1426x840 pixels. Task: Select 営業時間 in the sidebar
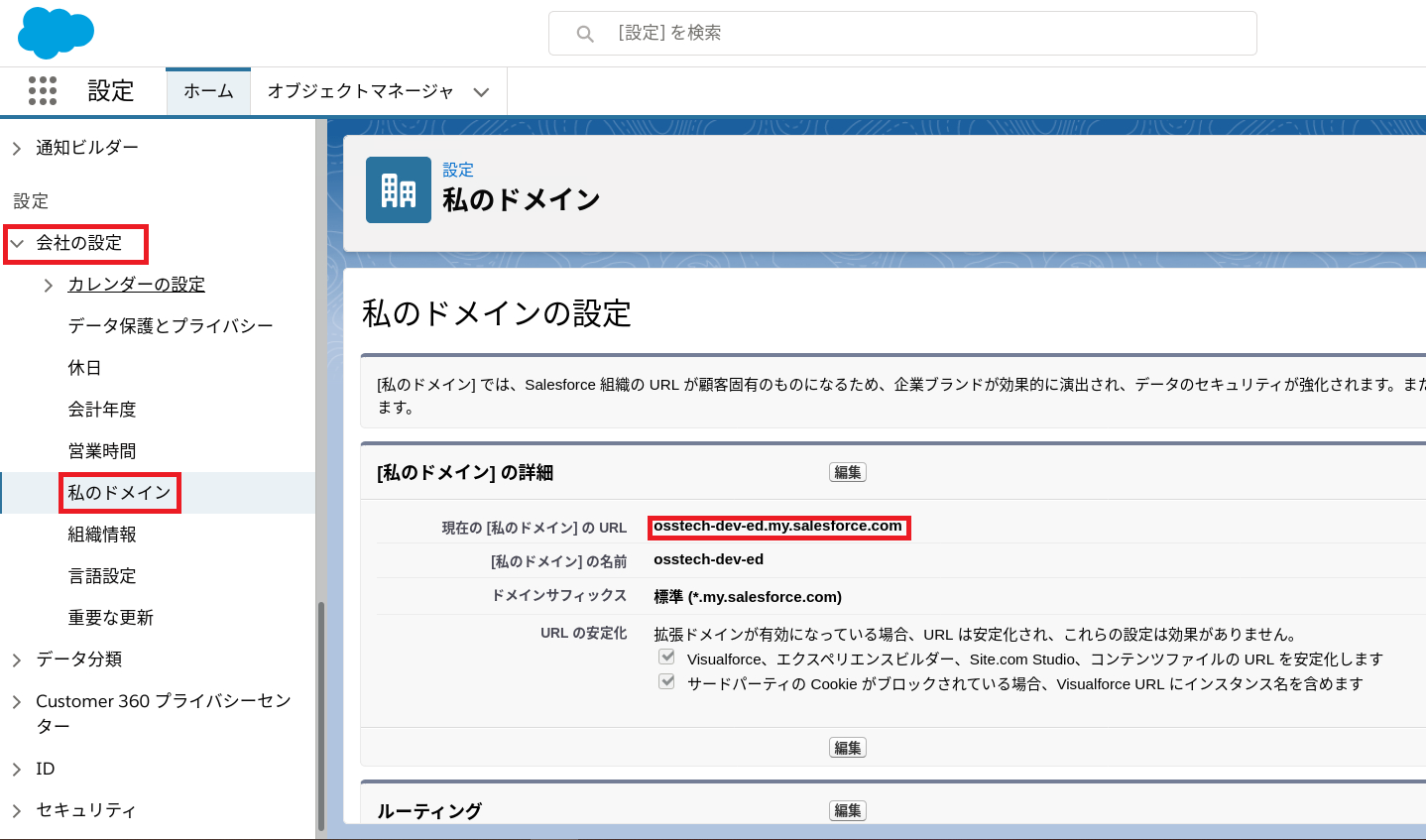102,451
